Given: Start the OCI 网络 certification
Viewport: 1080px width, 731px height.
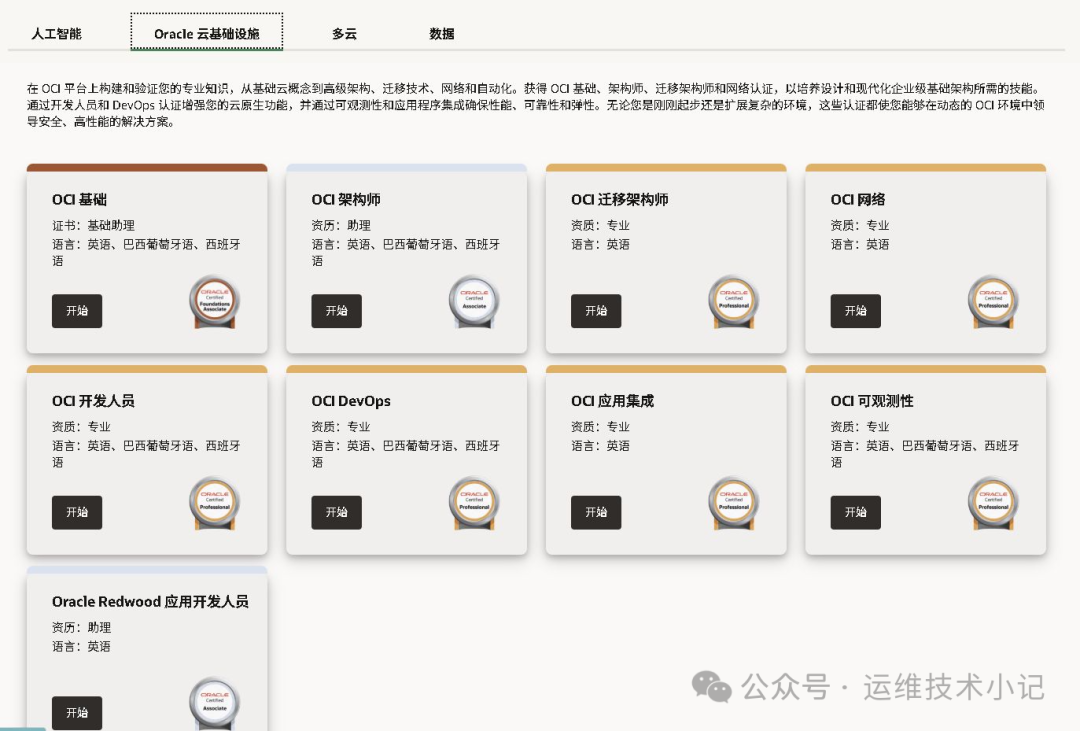Looking at the screenshot, I should coord(855,311).
